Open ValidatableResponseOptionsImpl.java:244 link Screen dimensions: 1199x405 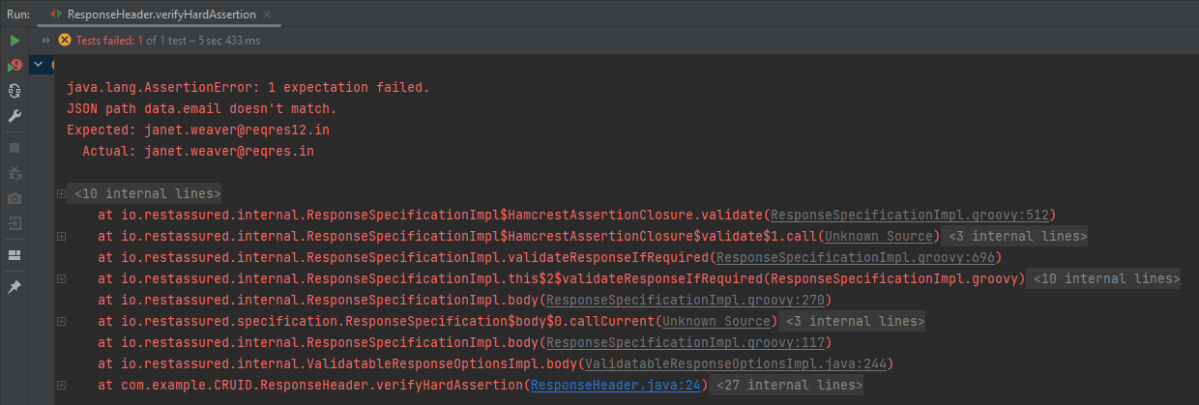[737, 364]
